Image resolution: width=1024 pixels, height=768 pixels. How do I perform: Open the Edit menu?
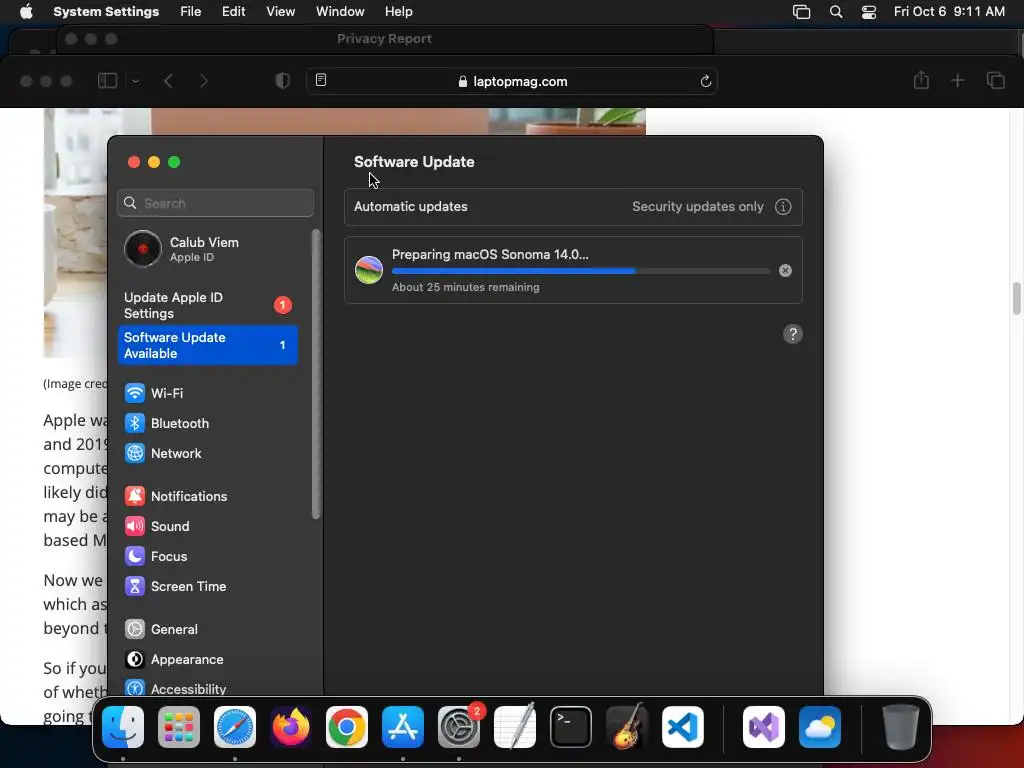click(233, 12)
